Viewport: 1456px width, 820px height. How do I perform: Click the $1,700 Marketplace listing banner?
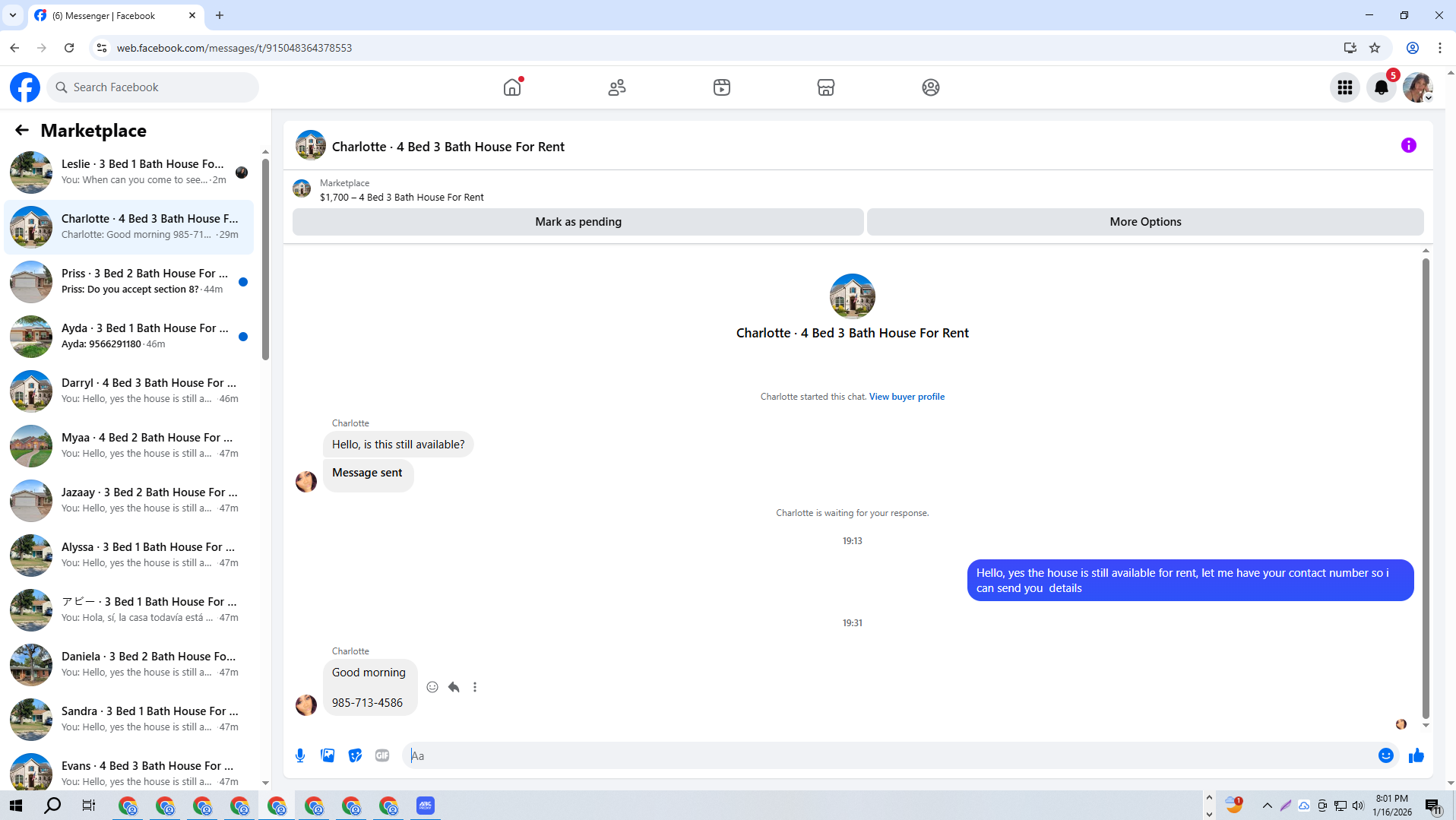coord(401,190)
